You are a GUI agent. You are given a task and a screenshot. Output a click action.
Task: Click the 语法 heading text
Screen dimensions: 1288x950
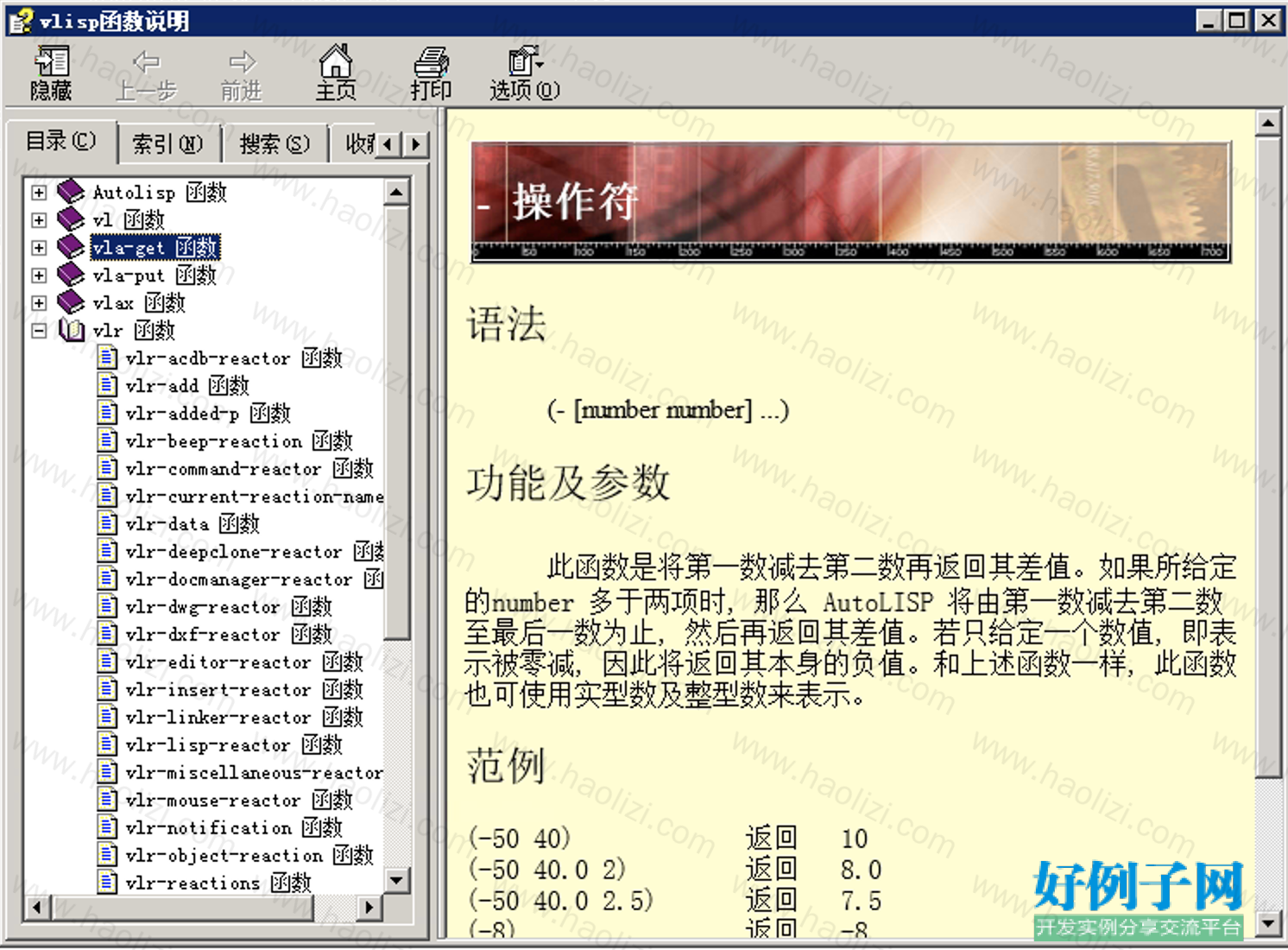click(x=507, y=325)
